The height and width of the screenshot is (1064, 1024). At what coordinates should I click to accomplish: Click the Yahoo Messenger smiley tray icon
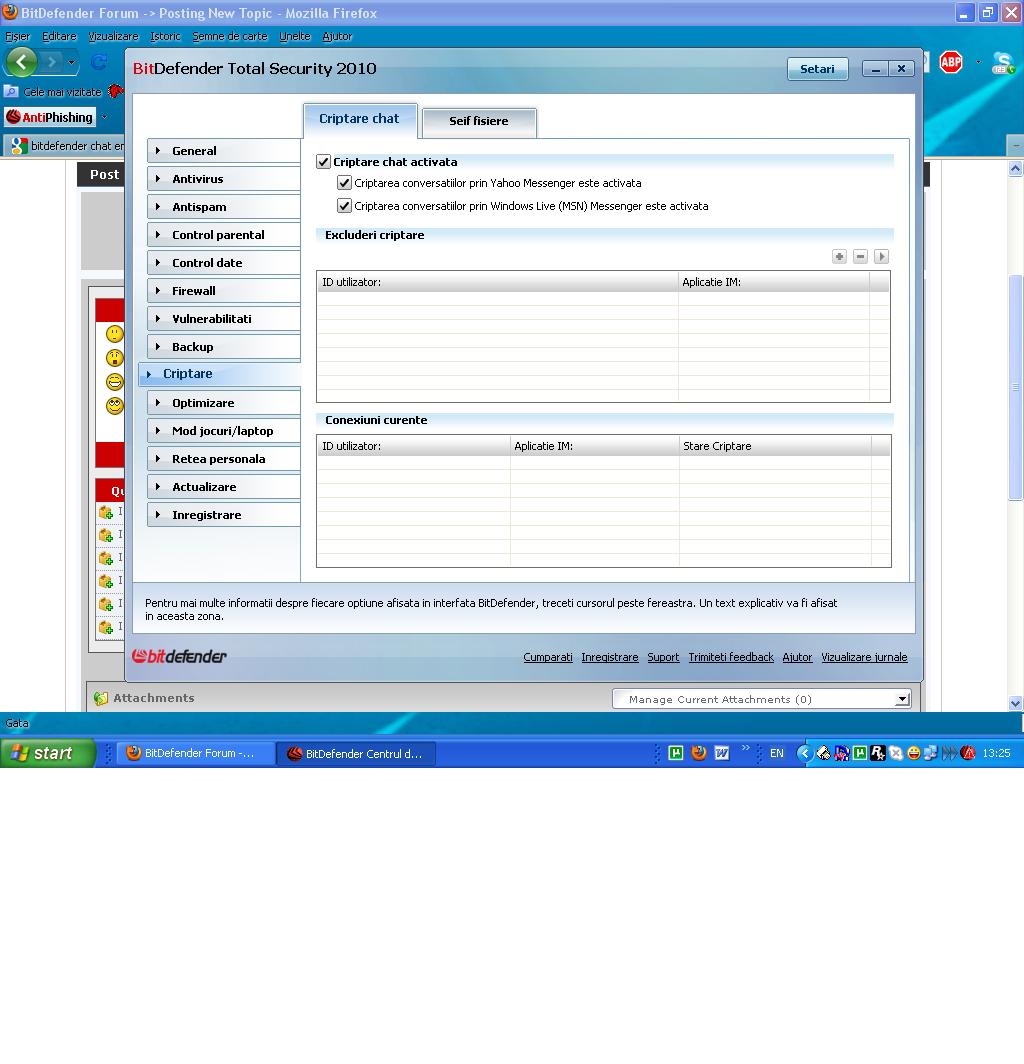(x=913, y=753)
